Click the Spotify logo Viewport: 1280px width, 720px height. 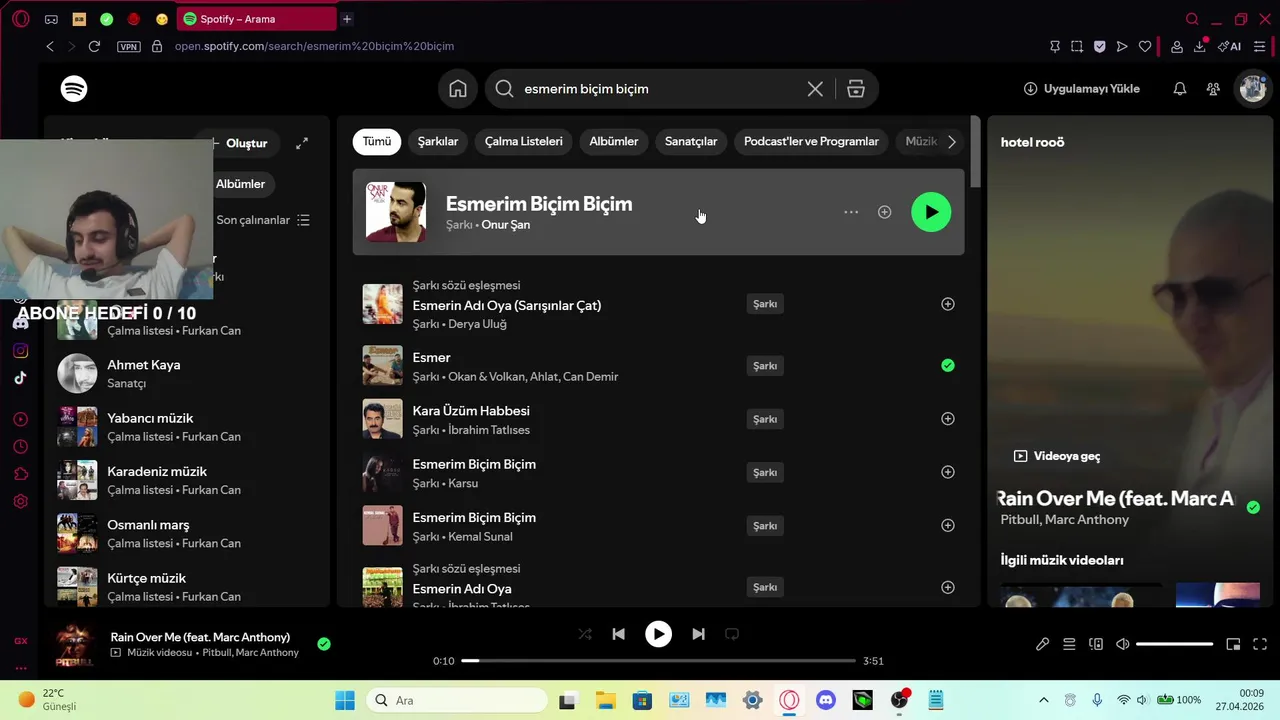(74, 89)
